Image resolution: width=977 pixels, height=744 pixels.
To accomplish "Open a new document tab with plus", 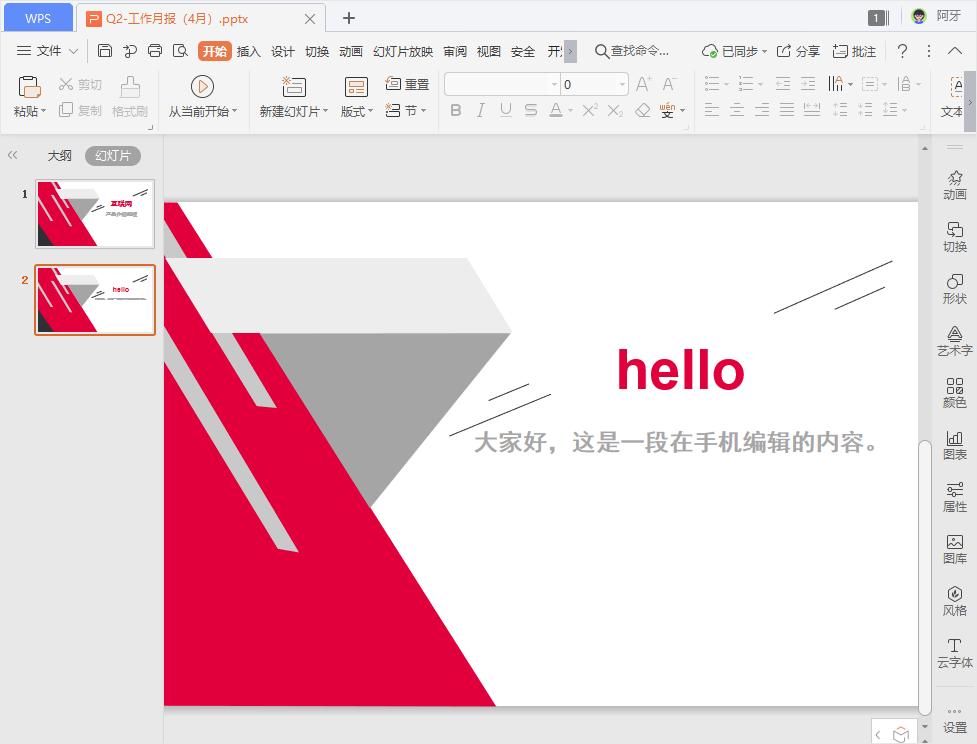I will (349, 18).
